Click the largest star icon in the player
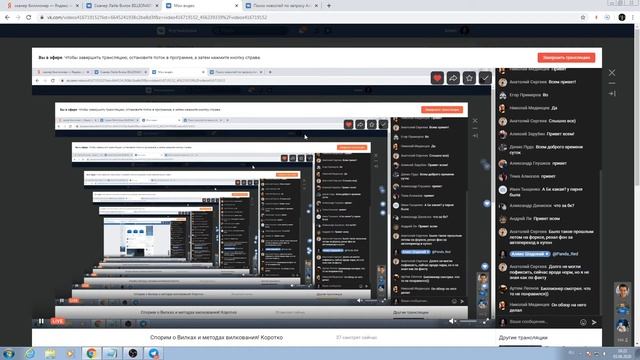The width and height of the screenshot is (640, 360). click(469, 78)
